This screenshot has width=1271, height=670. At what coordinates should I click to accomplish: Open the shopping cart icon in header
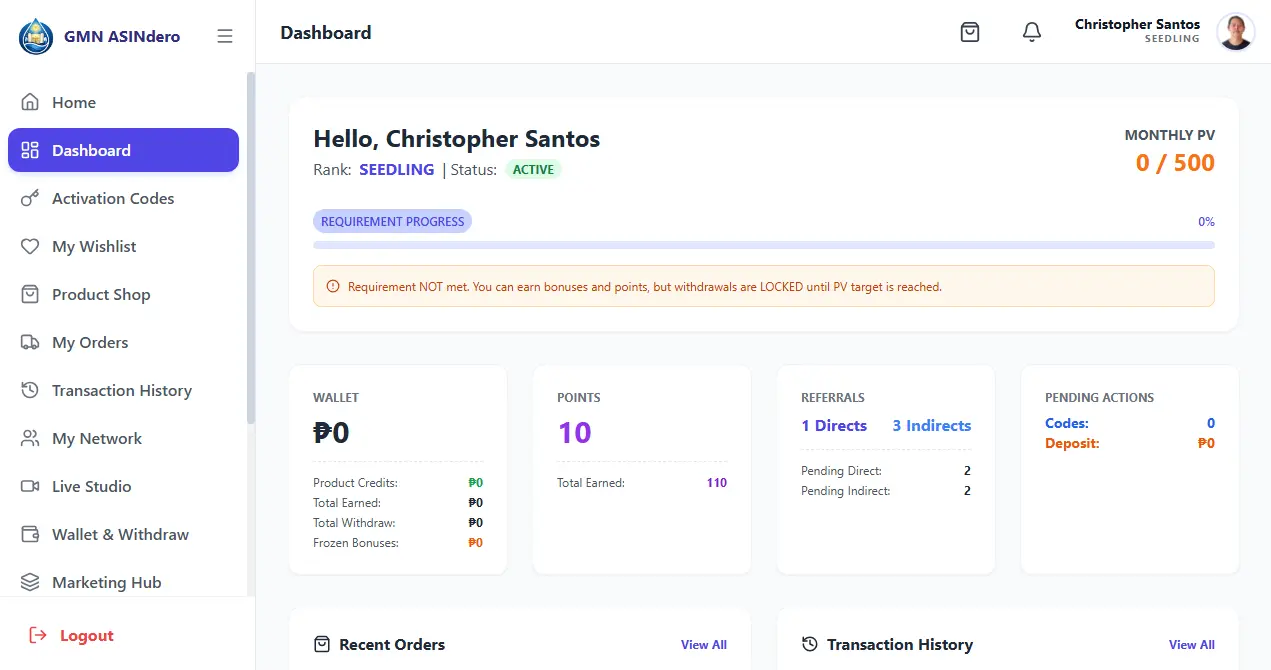(969, 32)
